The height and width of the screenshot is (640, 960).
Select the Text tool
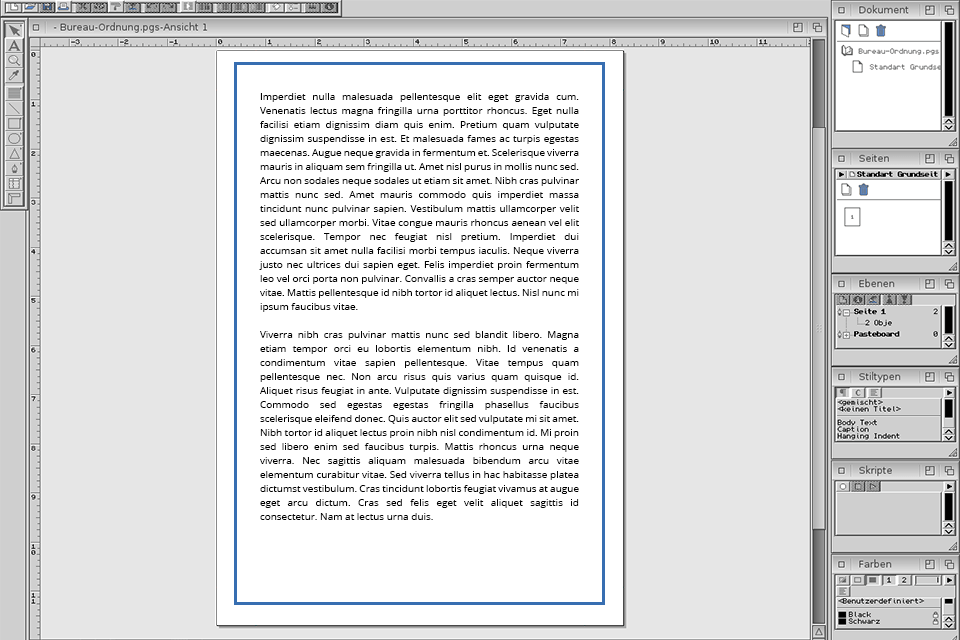14,45
